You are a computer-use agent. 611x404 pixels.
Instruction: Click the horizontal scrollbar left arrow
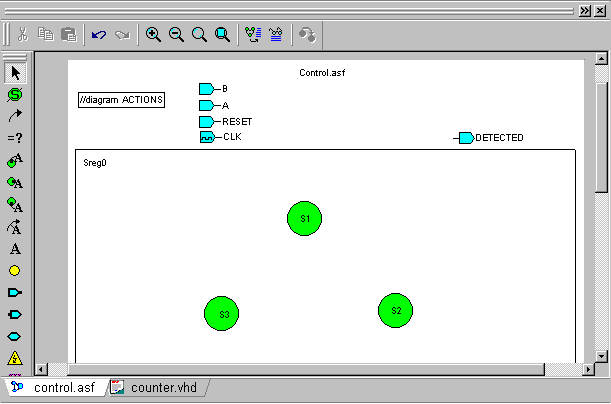[x=42, y=370]
